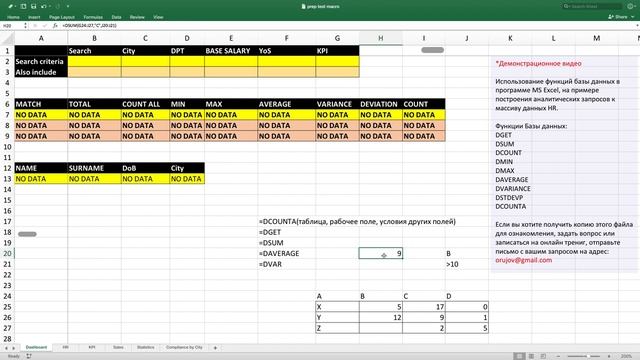Select row 20 header
The height and width of the screenshot is (360, 640).
(x=7, y=253)
